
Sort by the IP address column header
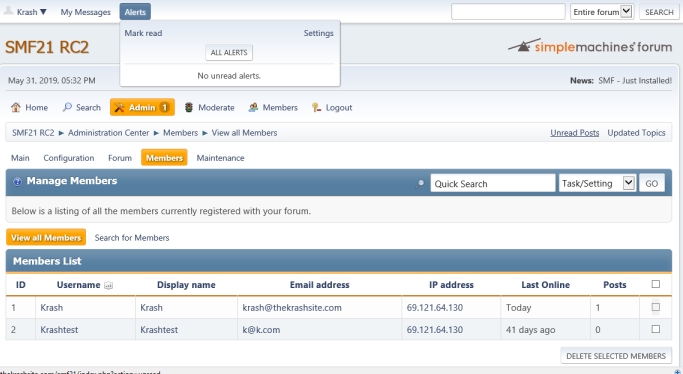pos(451,285)
